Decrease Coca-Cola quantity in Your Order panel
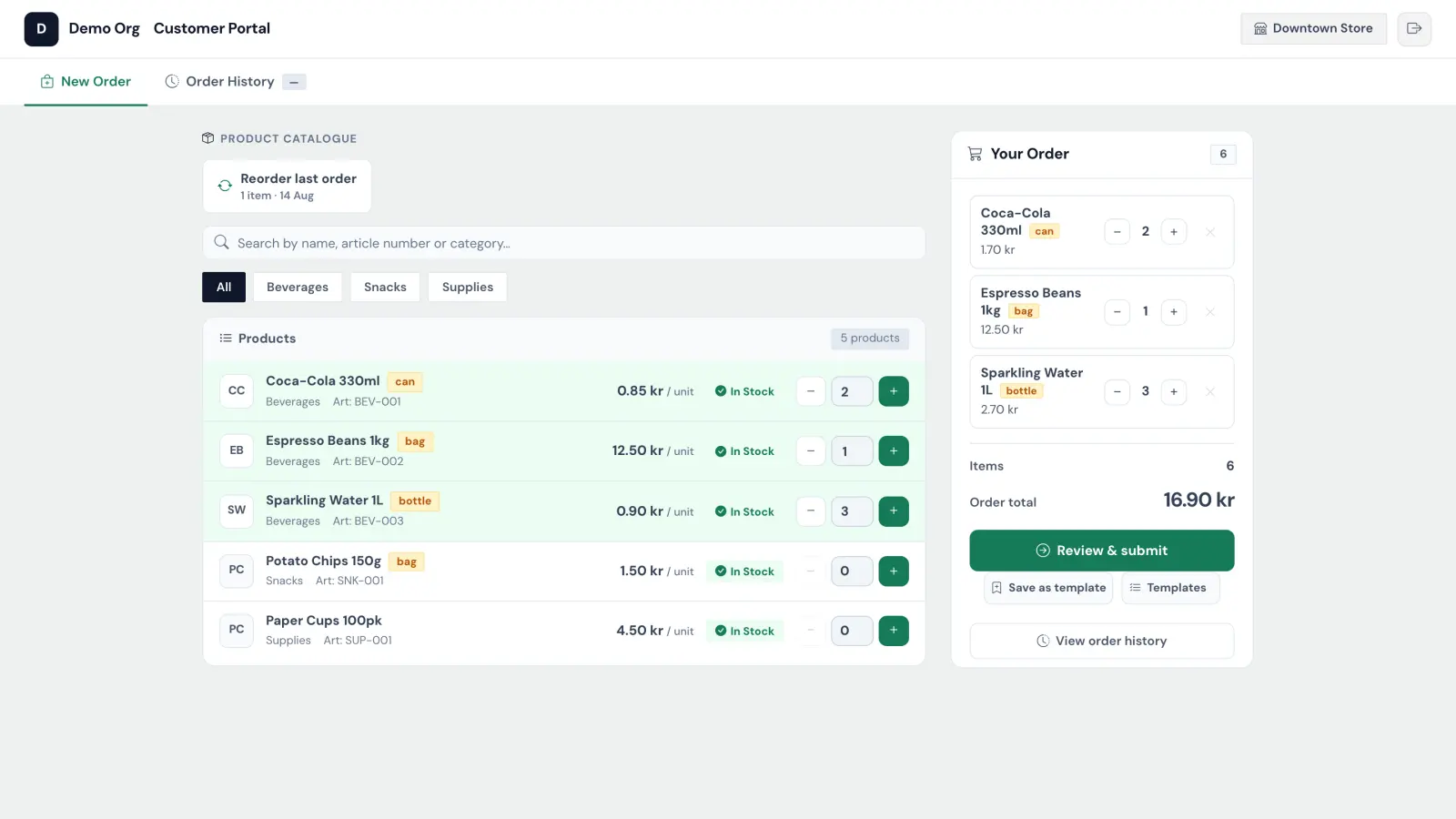The width and height of the screenshot is (1456, 819). (x=1117, y=232)
